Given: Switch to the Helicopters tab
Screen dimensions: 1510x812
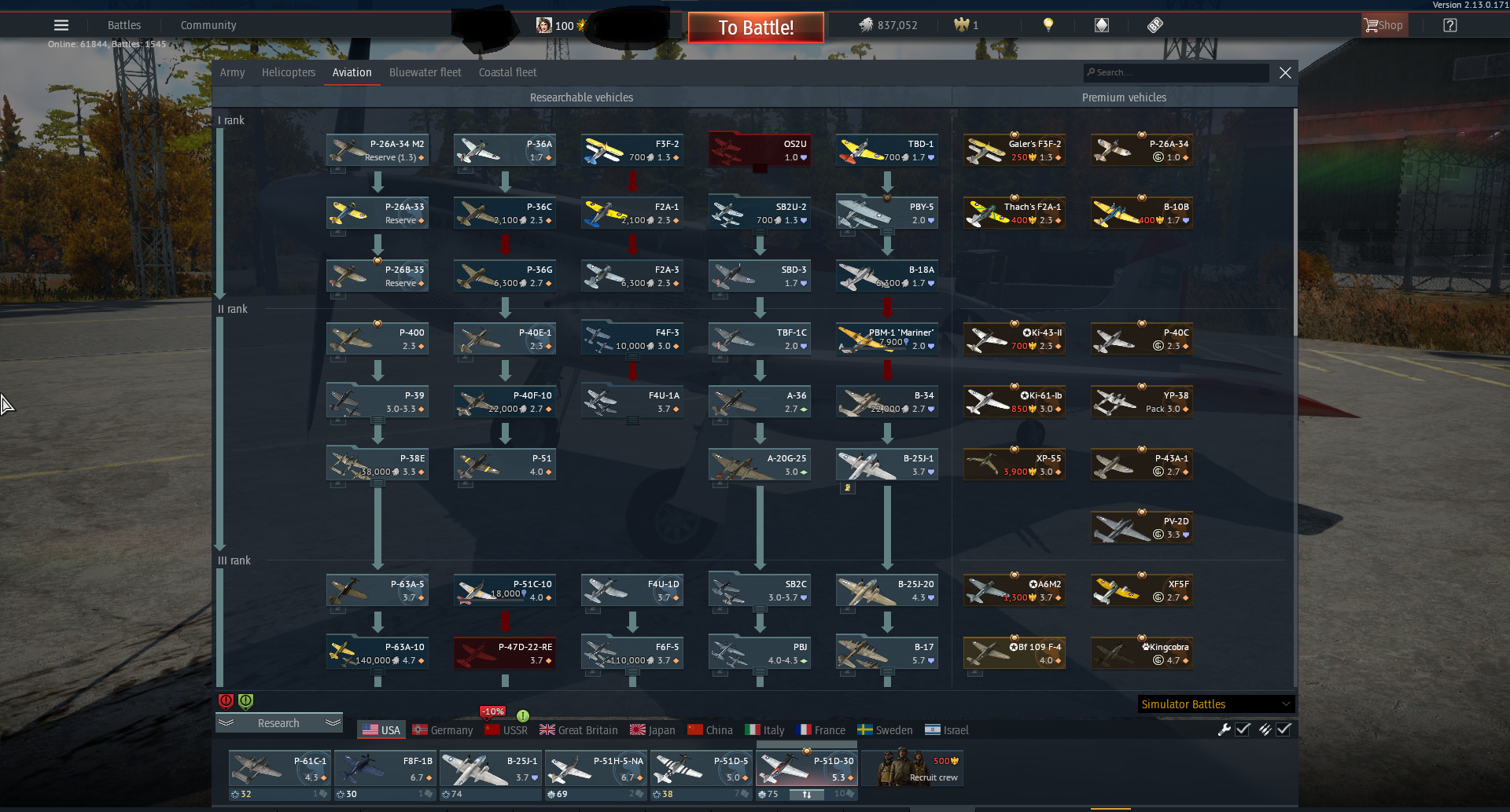Looking at the screenshot, I should tap(289, 72).
